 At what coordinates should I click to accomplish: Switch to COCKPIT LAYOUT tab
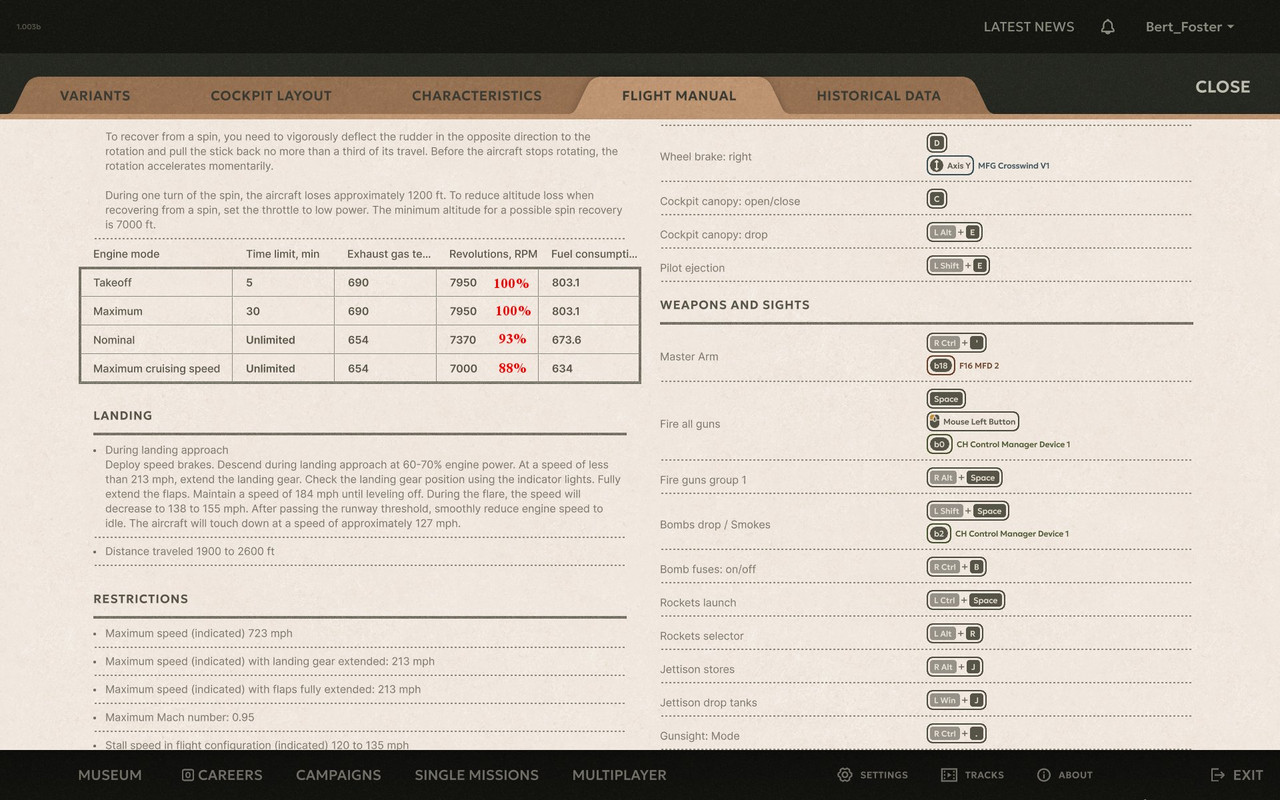(x=271, y=96)
